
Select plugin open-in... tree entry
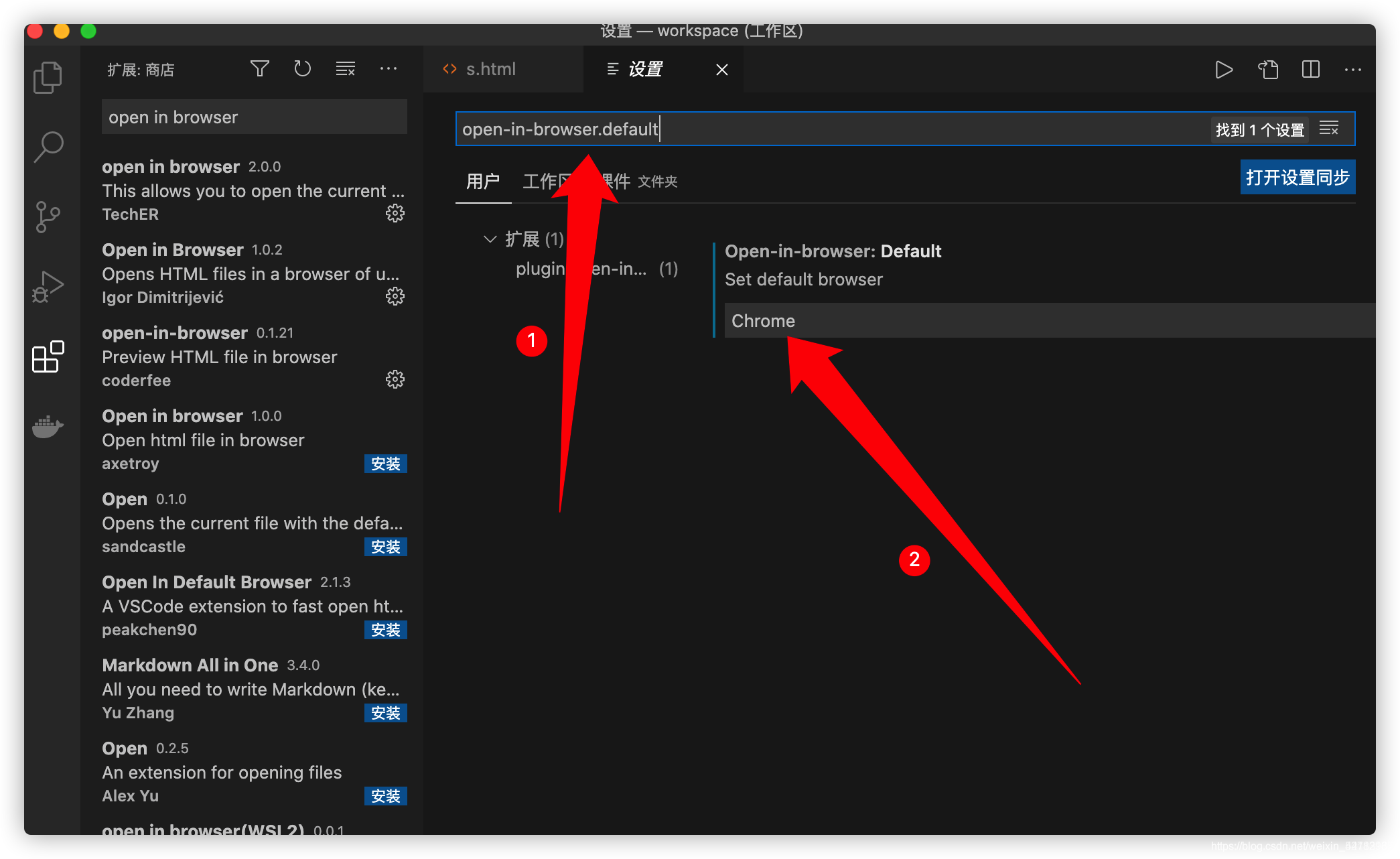tap(596, 269)
